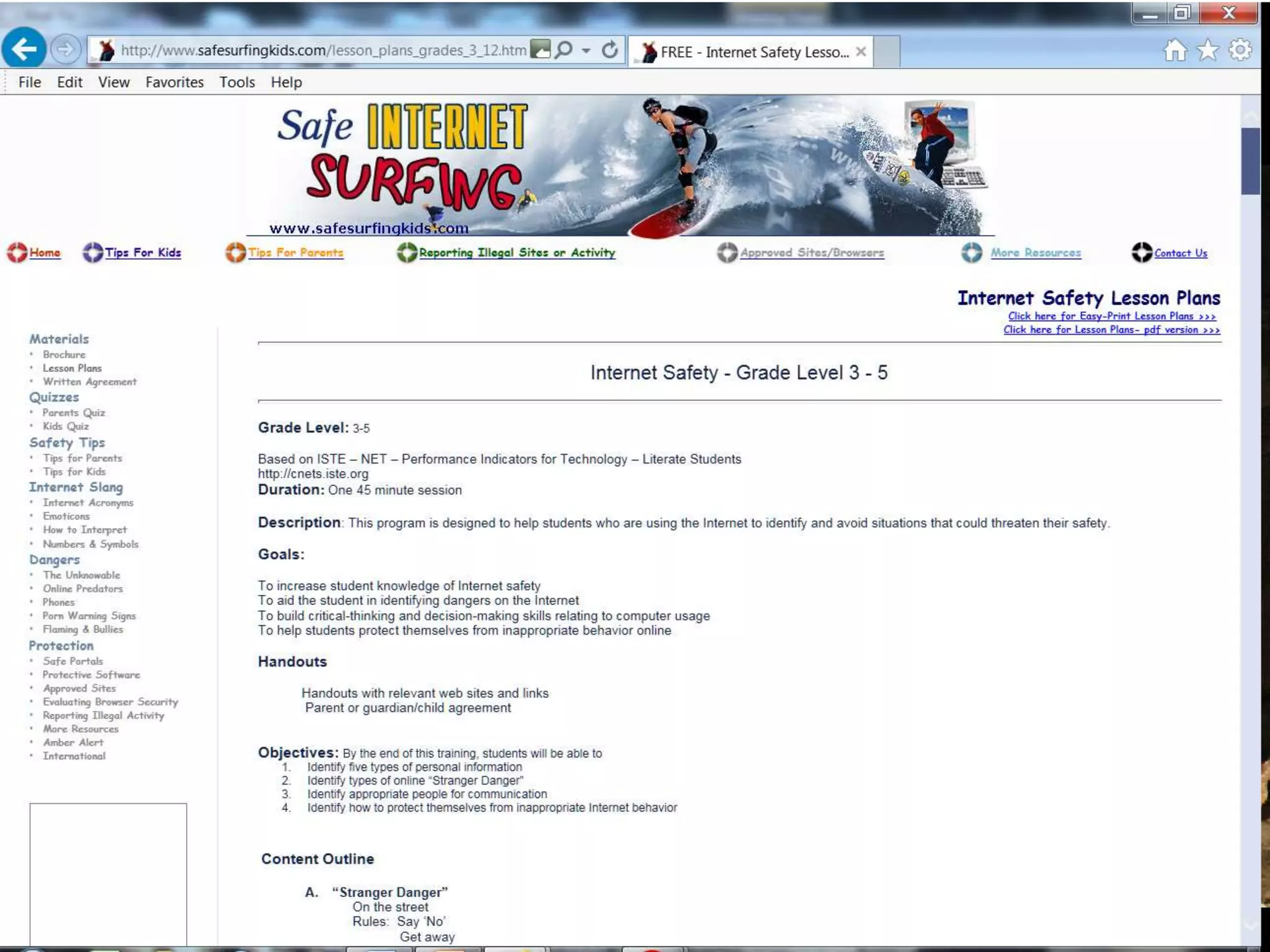Open the Kids Quiz sidebar link
The width and height of the screenshot is (1270, 952).
(66, 426)
